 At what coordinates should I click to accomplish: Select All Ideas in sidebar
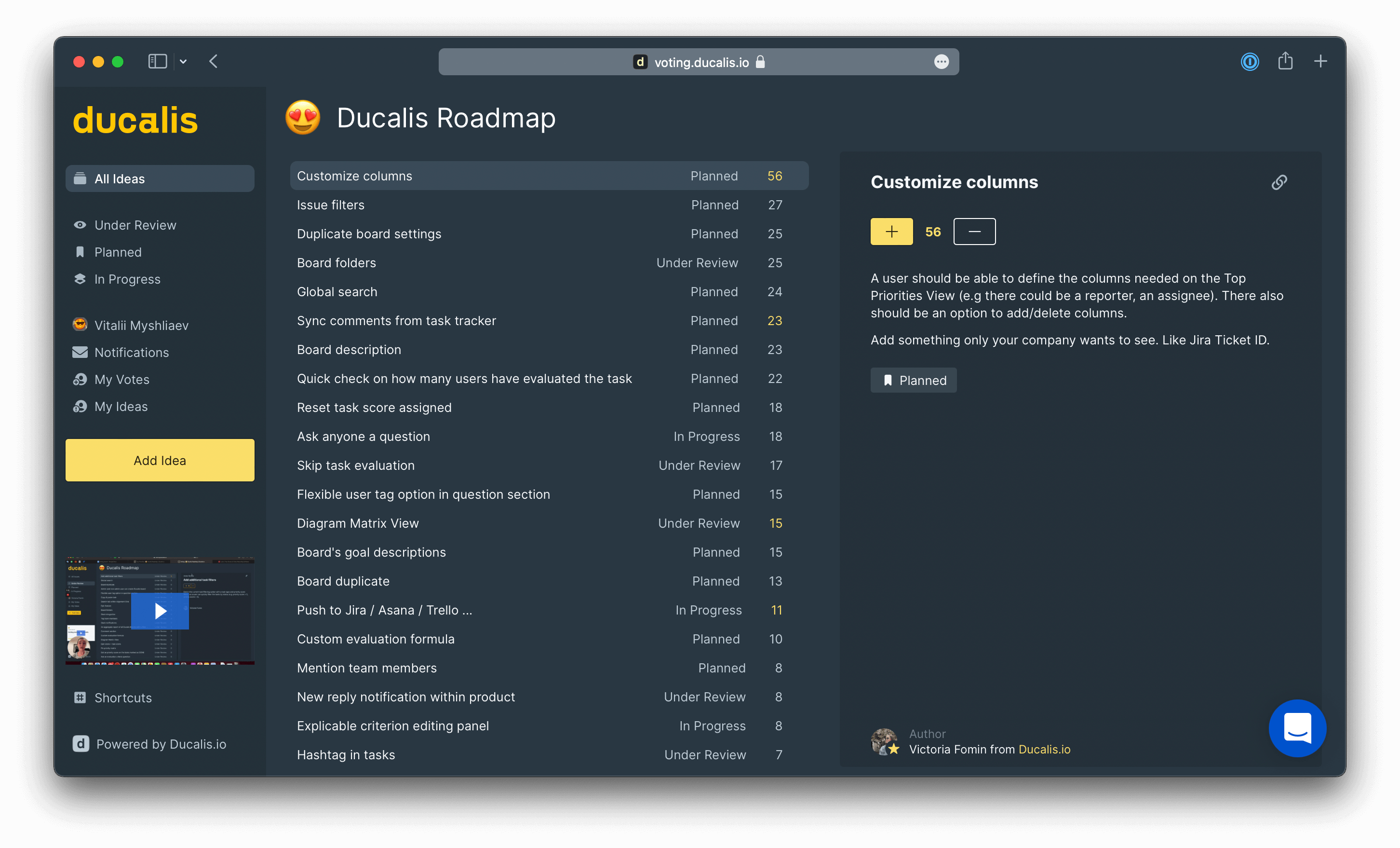[x=160, y=178]
